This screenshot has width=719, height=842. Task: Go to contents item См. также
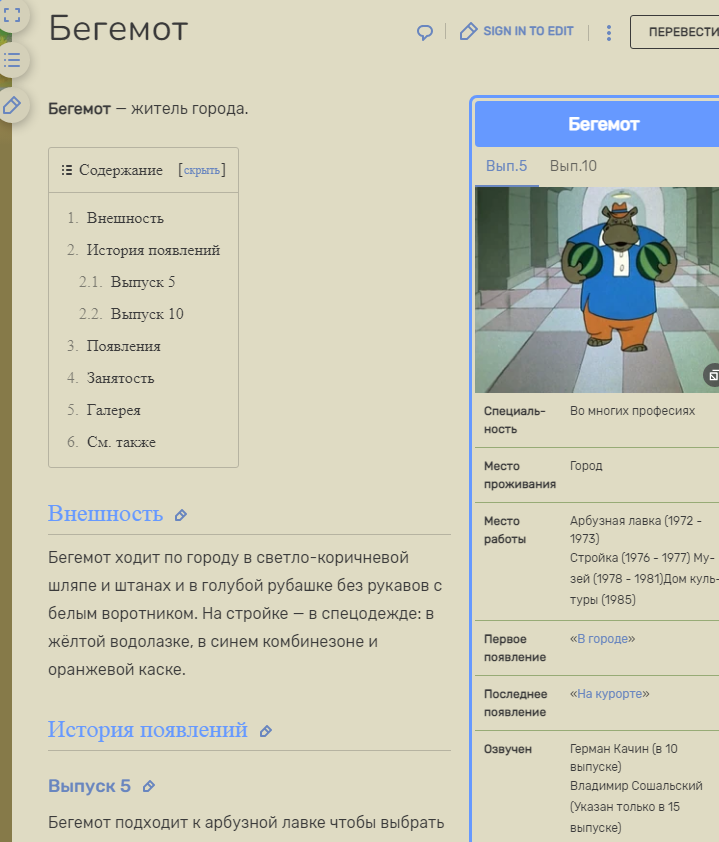tap(121, 442)
